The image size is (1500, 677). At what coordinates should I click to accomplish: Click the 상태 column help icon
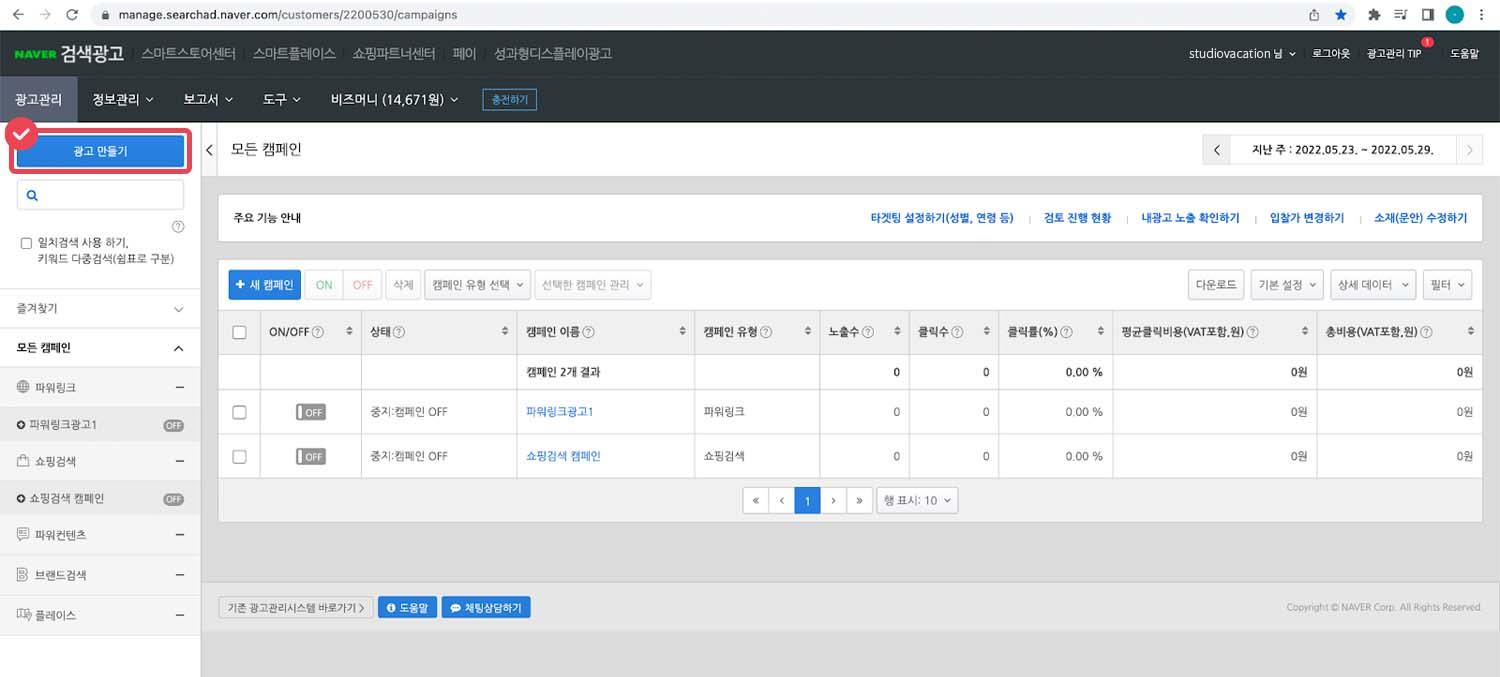(399, 332)
